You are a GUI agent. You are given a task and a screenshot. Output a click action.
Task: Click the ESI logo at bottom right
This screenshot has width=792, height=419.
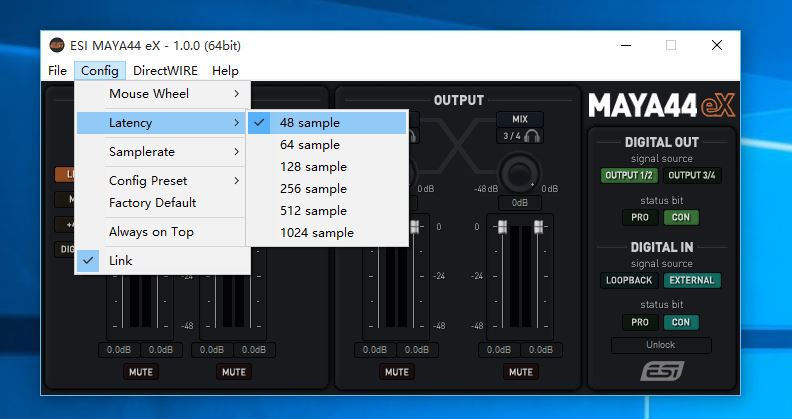[x=661, y=371]
